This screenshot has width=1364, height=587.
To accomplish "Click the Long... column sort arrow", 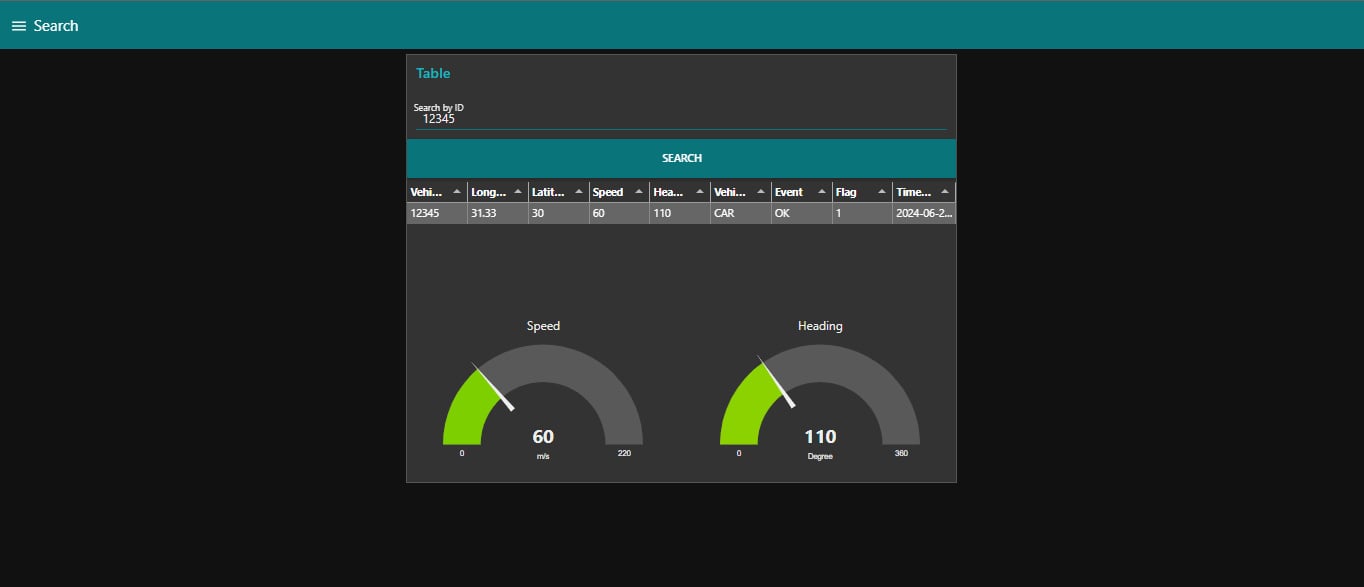I will 518,192.
